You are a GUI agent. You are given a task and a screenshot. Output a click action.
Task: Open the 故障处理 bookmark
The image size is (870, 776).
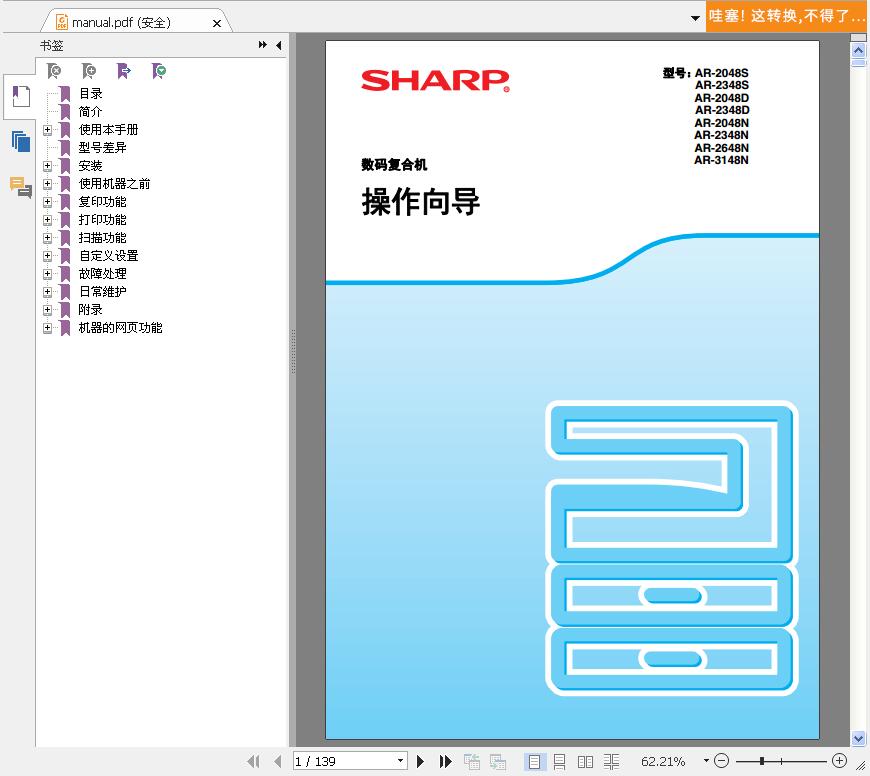coord(103,273)
